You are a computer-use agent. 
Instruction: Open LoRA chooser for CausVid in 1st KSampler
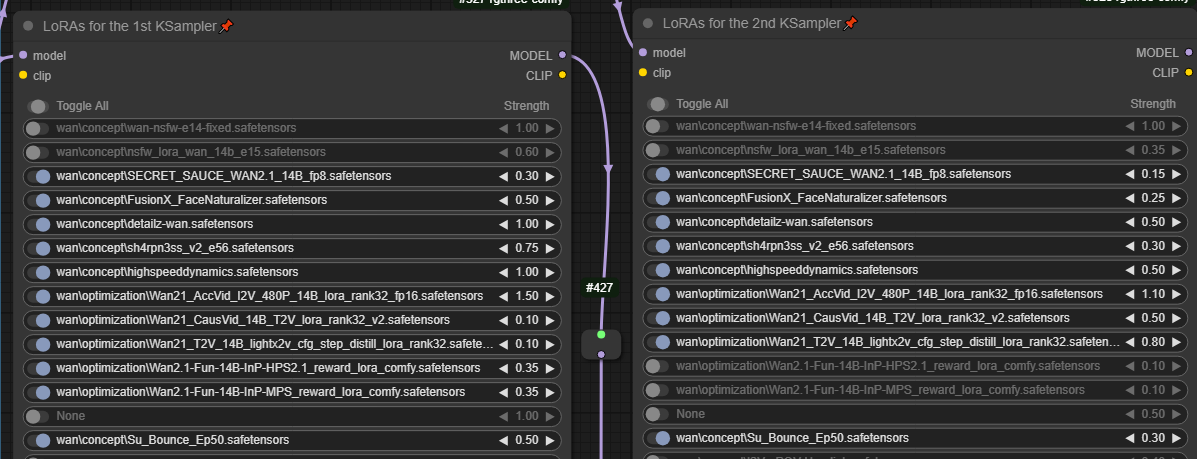(x=253, y=320)
